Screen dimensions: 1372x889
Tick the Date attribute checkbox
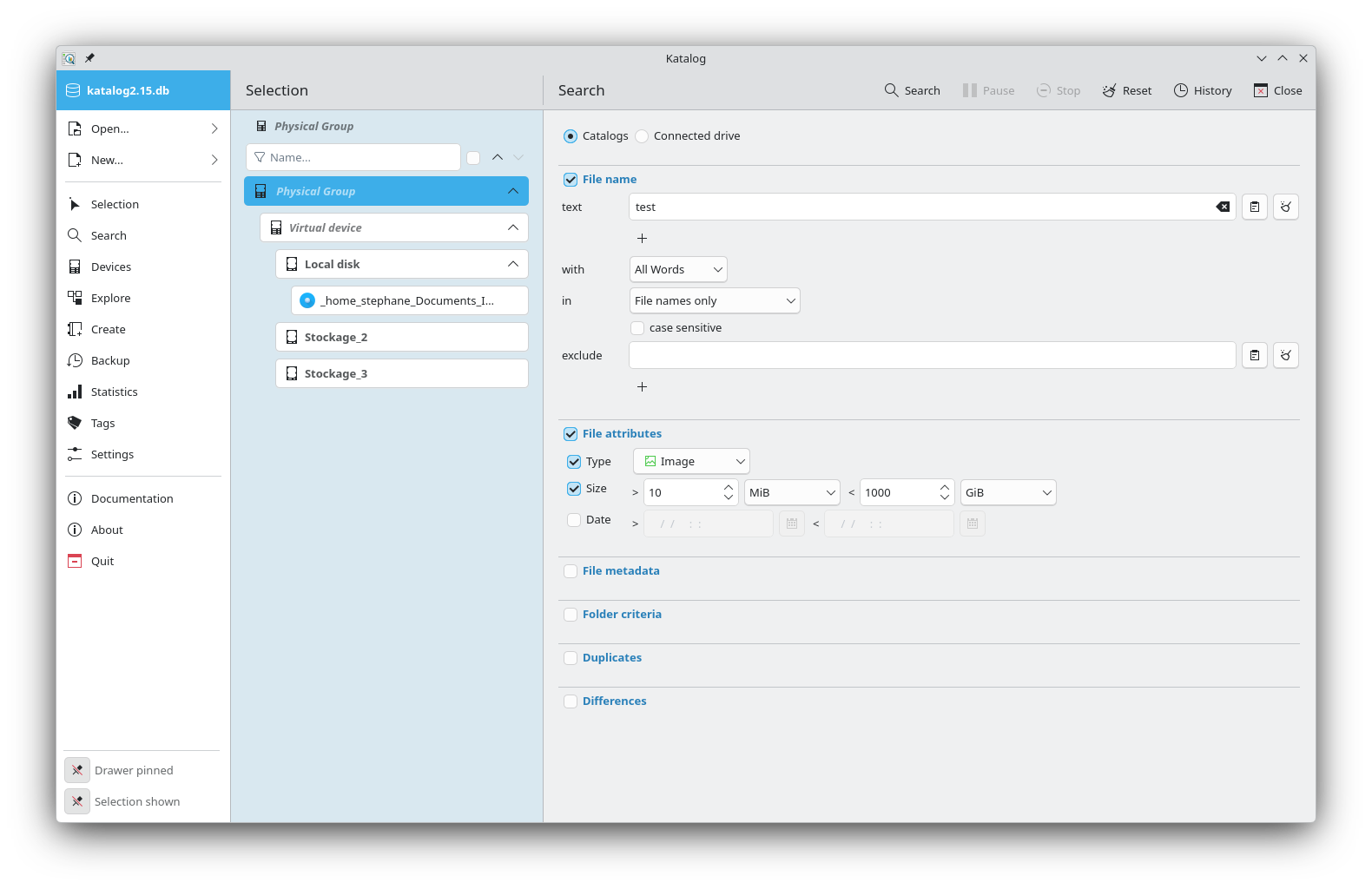pyautogui.click(x=574, y=520)
